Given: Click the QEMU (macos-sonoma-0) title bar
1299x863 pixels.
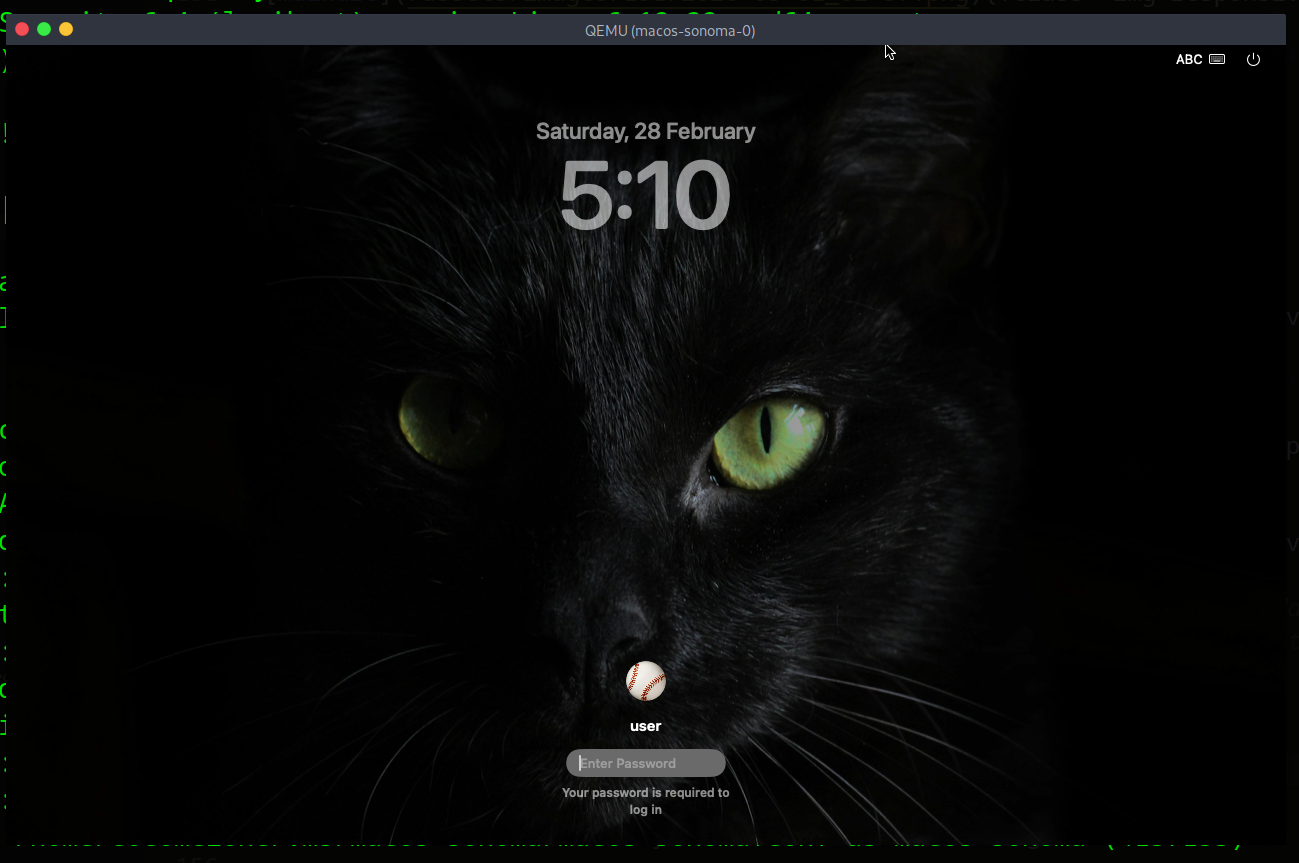Looking at the screenshot, I should click(x=669, y=30).
